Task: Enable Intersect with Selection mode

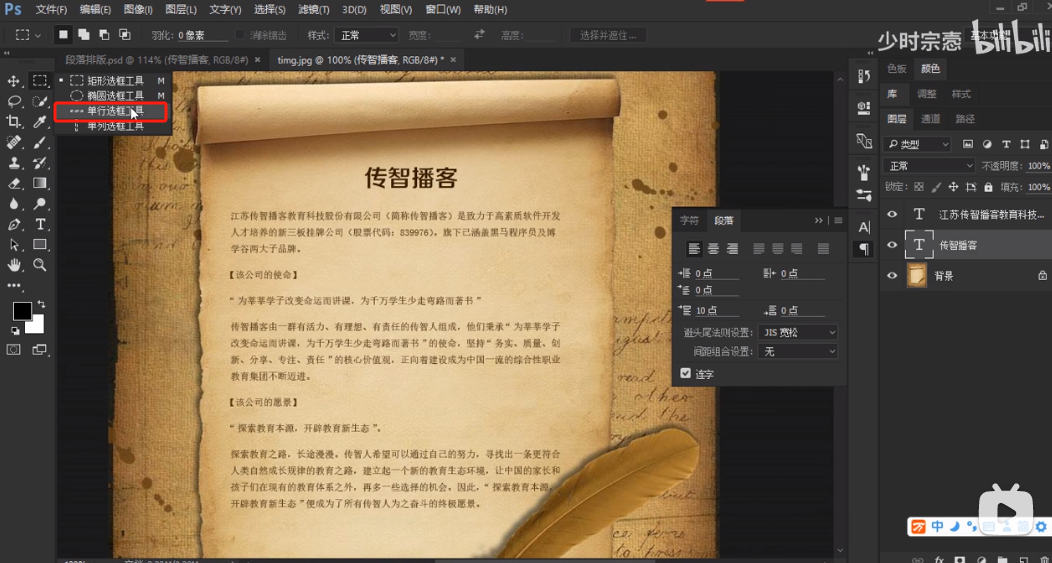Action: (x=124, y=34)
